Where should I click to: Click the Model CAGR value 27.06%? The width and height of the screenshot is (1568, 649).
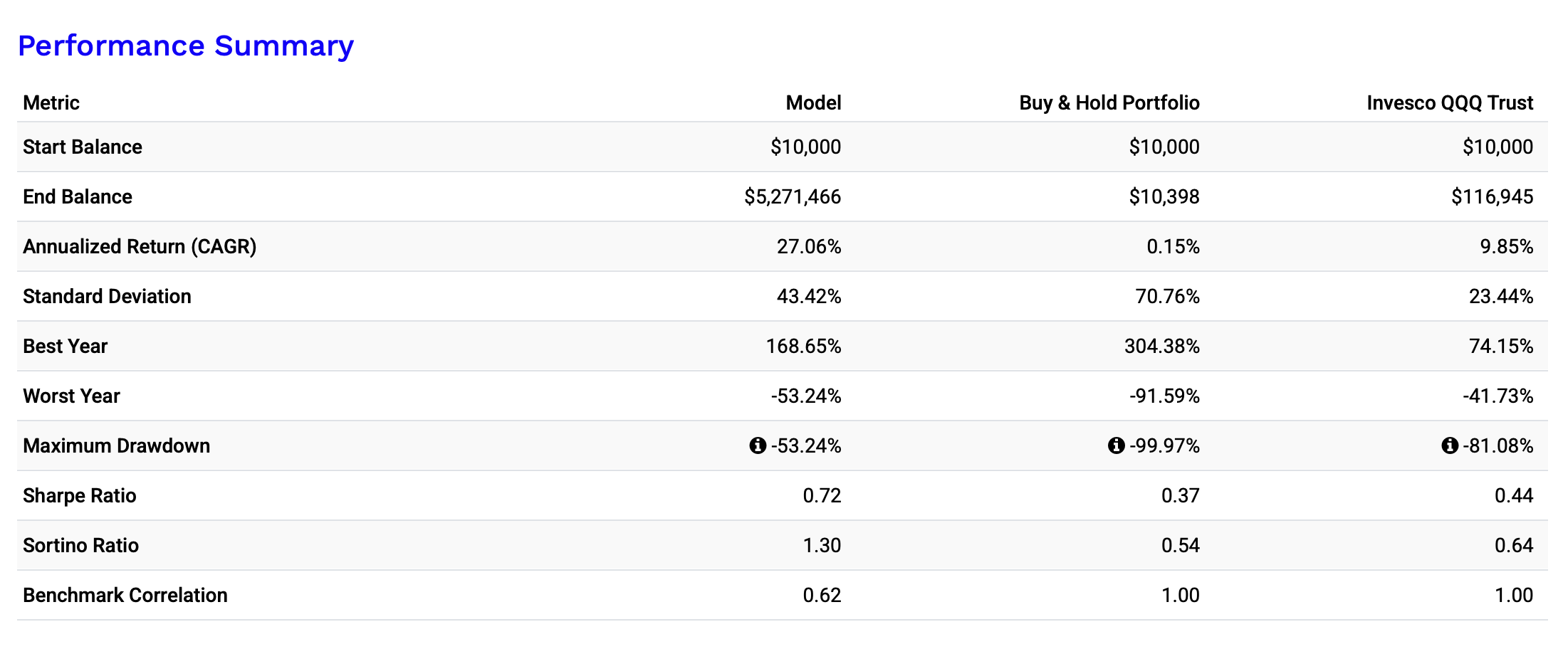click(x=809, y=246)
